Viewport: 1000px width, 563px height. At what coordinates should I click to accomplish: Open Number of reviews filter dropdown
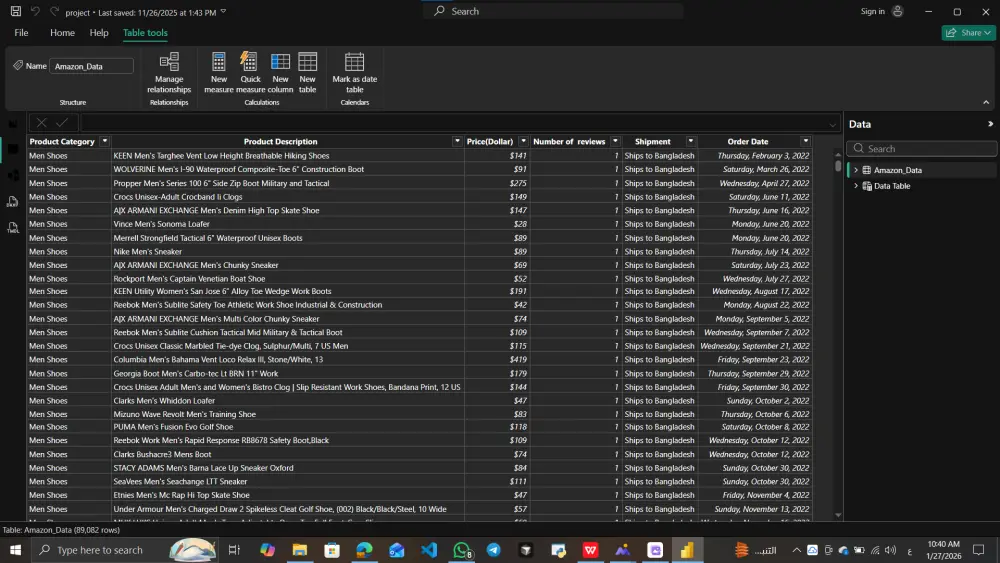coord(615,142)
